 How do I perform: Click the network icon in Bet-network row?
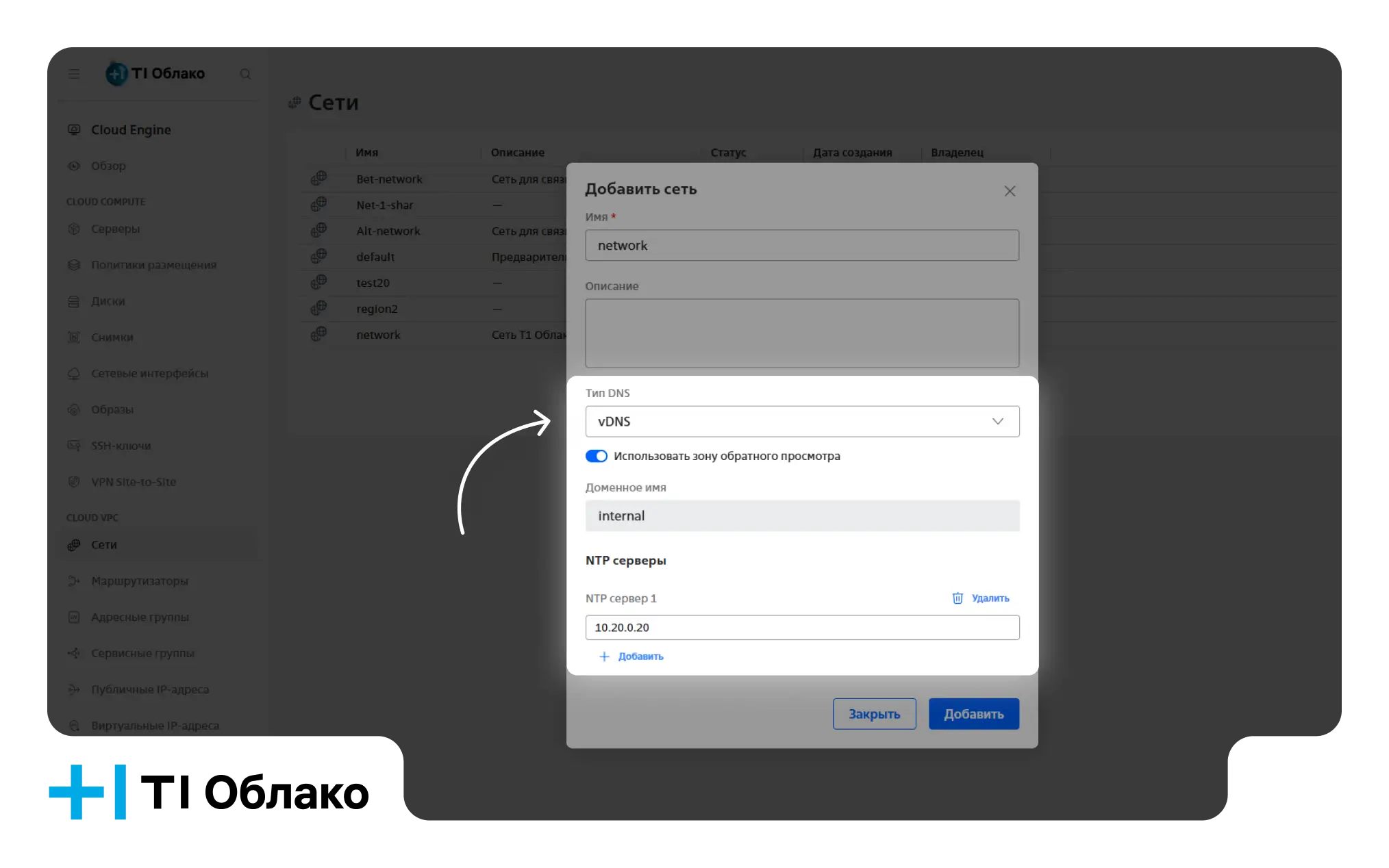tap(318, 179)
